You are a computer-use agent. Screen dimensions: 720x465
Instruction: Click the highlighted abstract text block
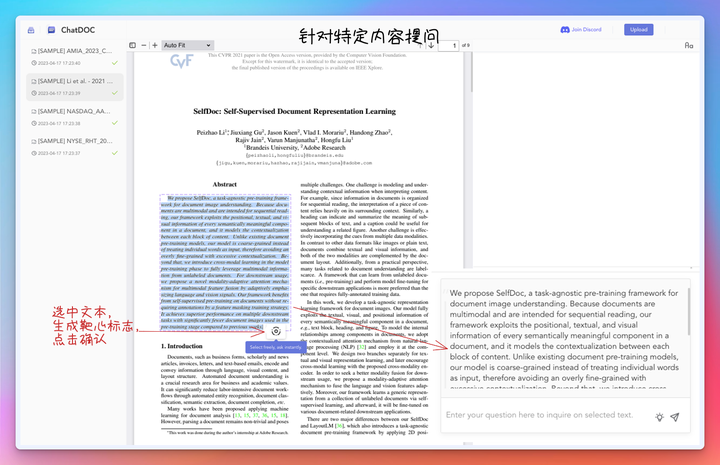pyautogui.click(x=225, y=263)
